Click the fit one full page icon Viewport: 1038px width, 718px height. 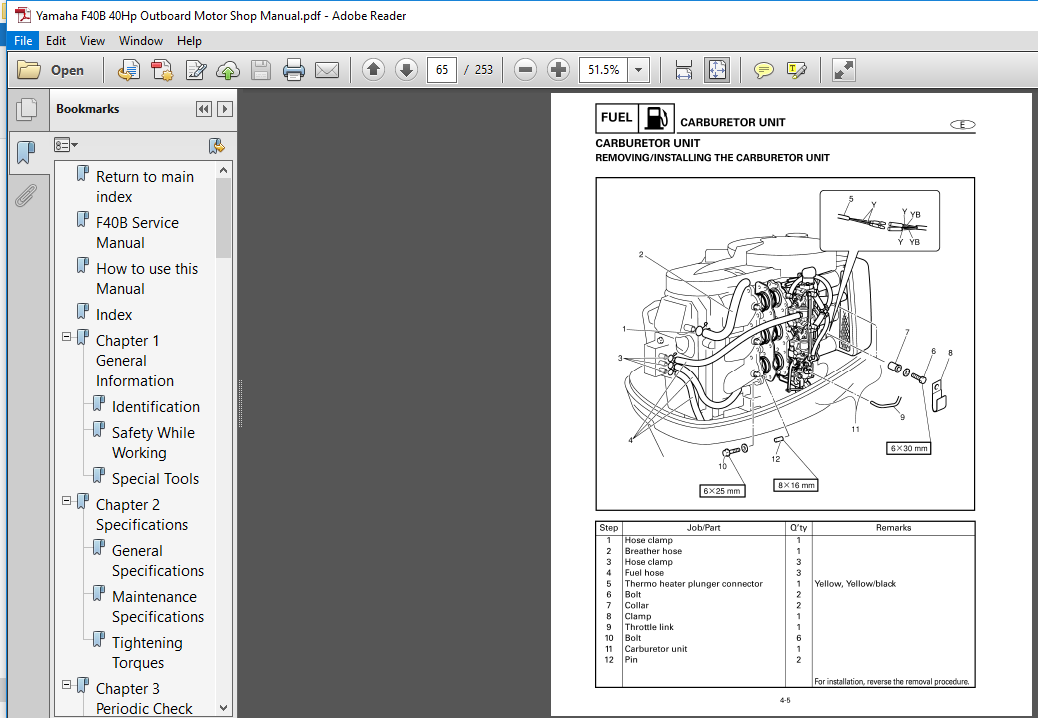point(717,69)
